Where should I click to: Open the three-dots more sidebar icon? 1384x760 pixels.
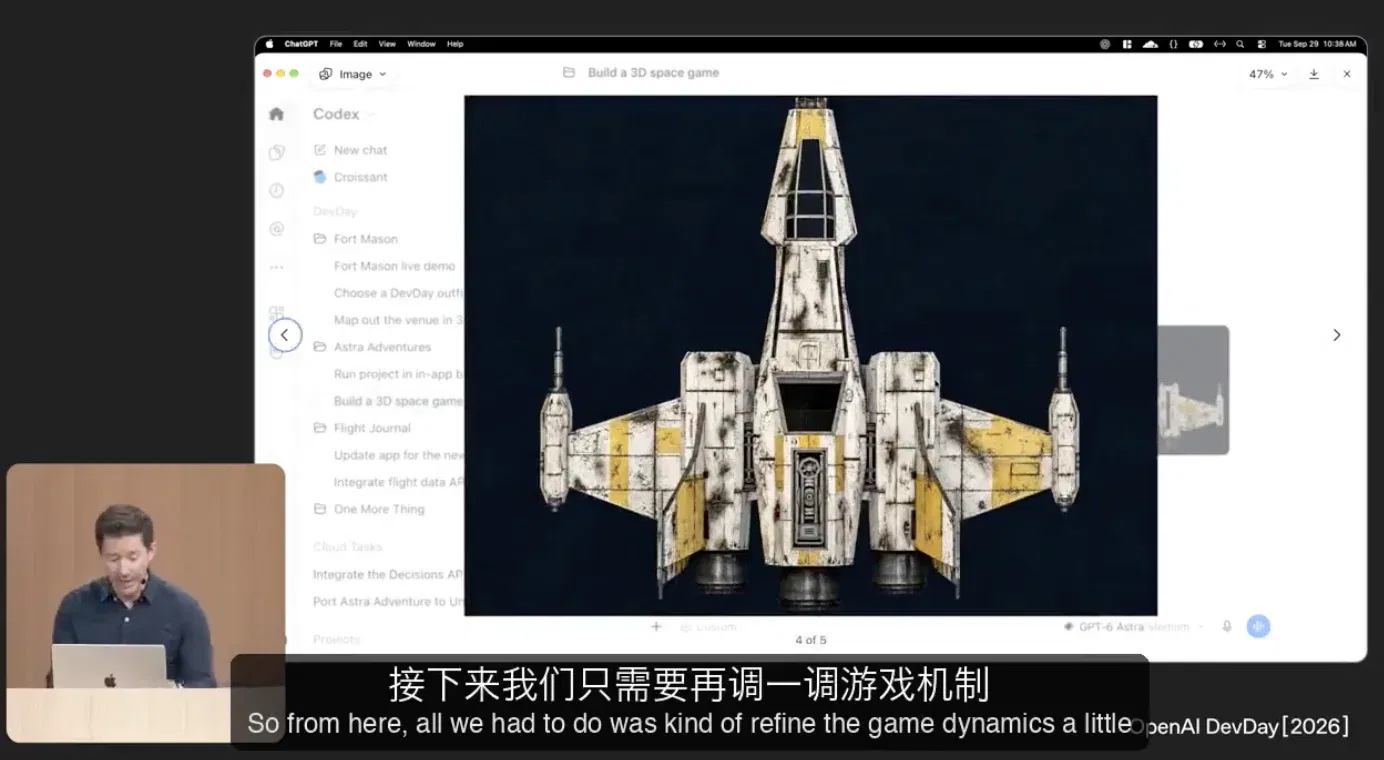(277, 267)
